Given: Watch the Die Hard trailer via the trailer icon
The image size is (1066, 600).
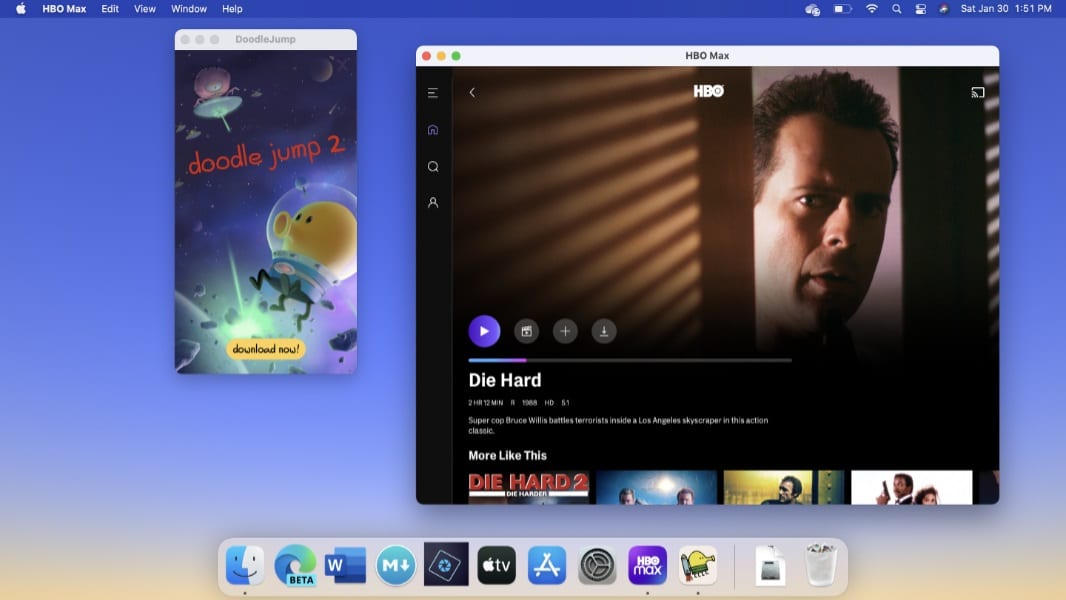Looking at the screenshot, I should (526, 331).
